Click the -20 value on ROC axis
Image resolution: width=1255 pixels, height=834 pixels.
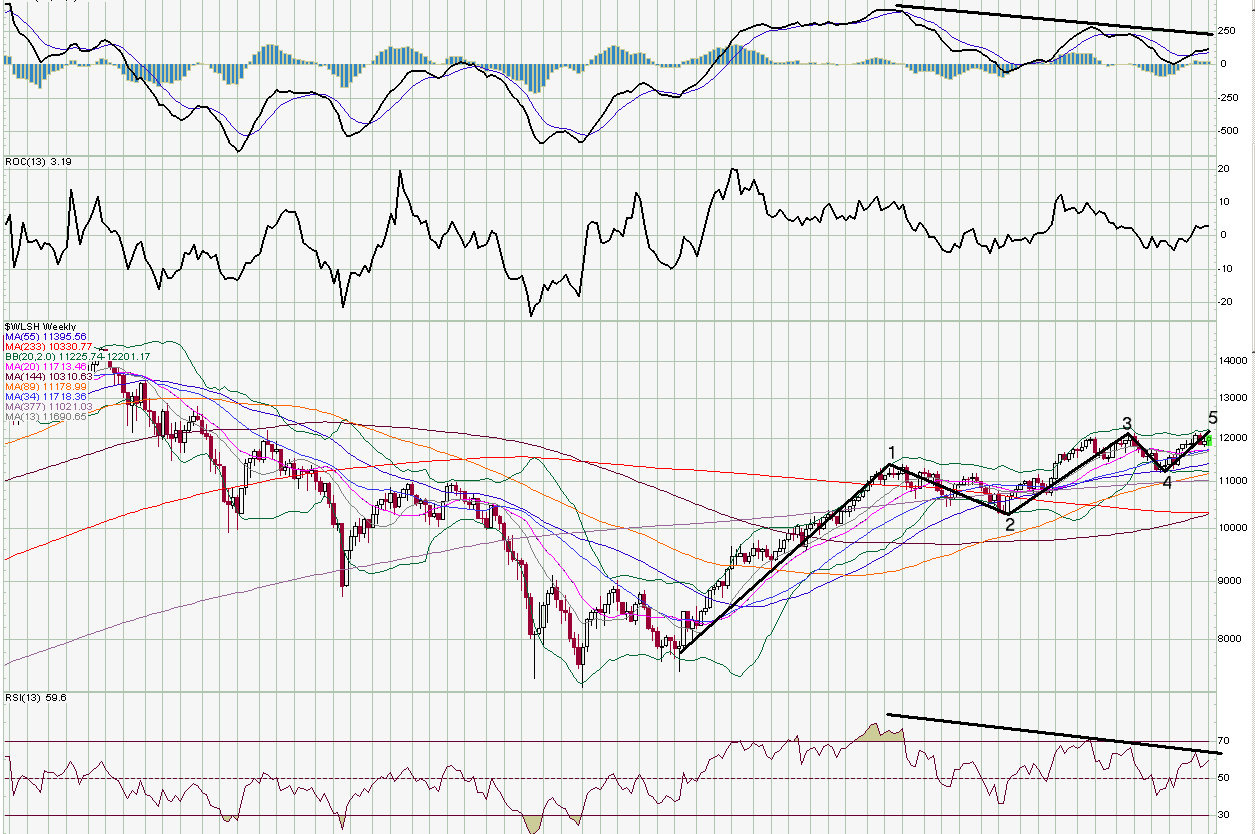[1224, 302]
